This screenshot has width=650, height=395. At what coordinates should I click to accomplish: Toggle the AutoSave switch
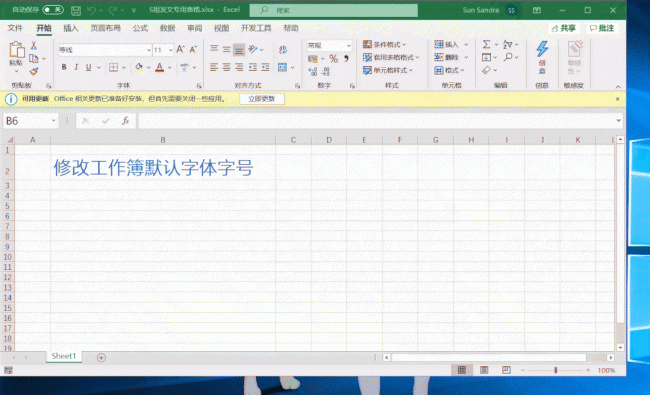click(x=53, y=10)
